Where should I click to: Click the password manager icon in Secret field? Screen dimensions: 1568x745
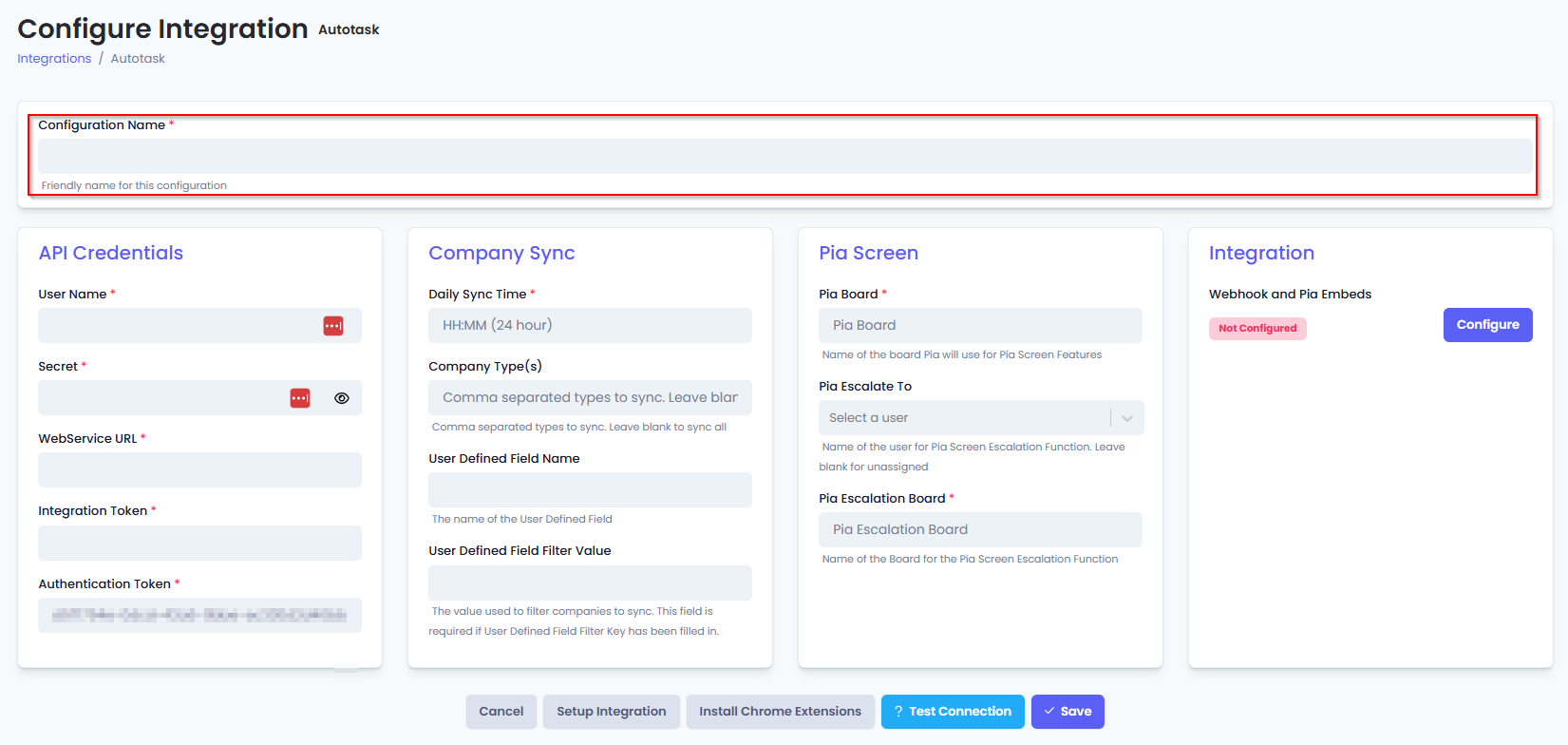(x=300, y=398)
